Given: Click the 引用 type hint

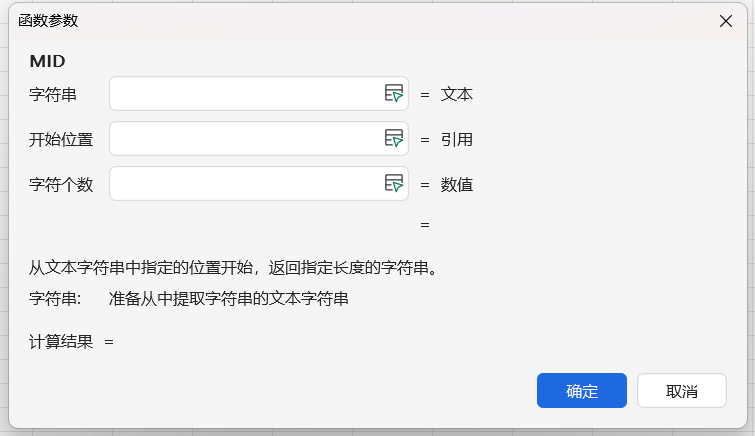Looking at the screenshot, I should pyautogui.click(x=457, y=140).
